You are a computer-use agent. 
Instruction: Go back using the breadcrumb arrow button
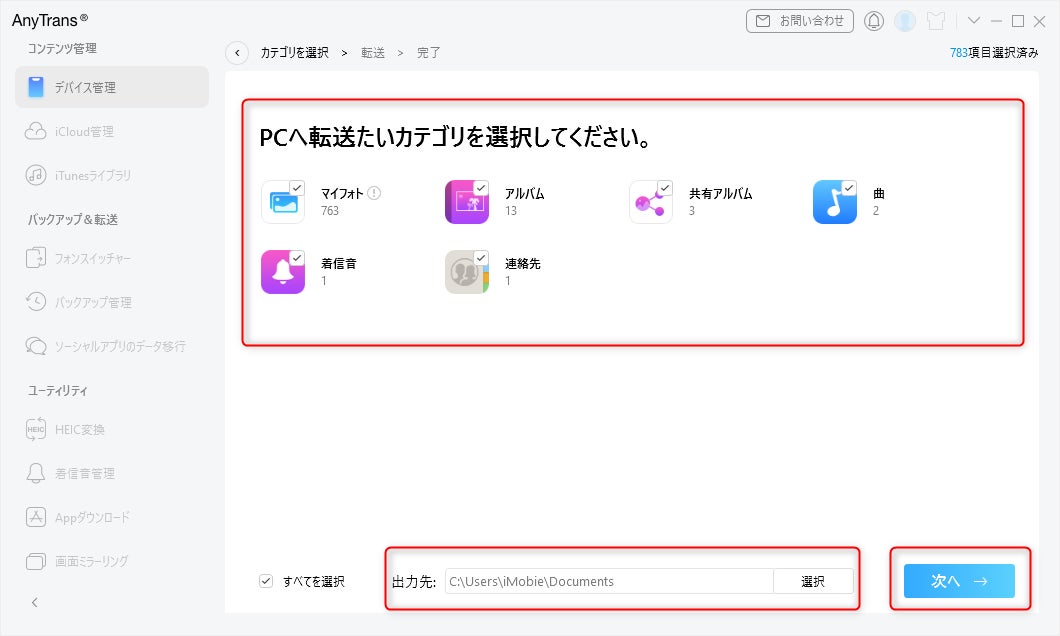click(x=237, y=53)
